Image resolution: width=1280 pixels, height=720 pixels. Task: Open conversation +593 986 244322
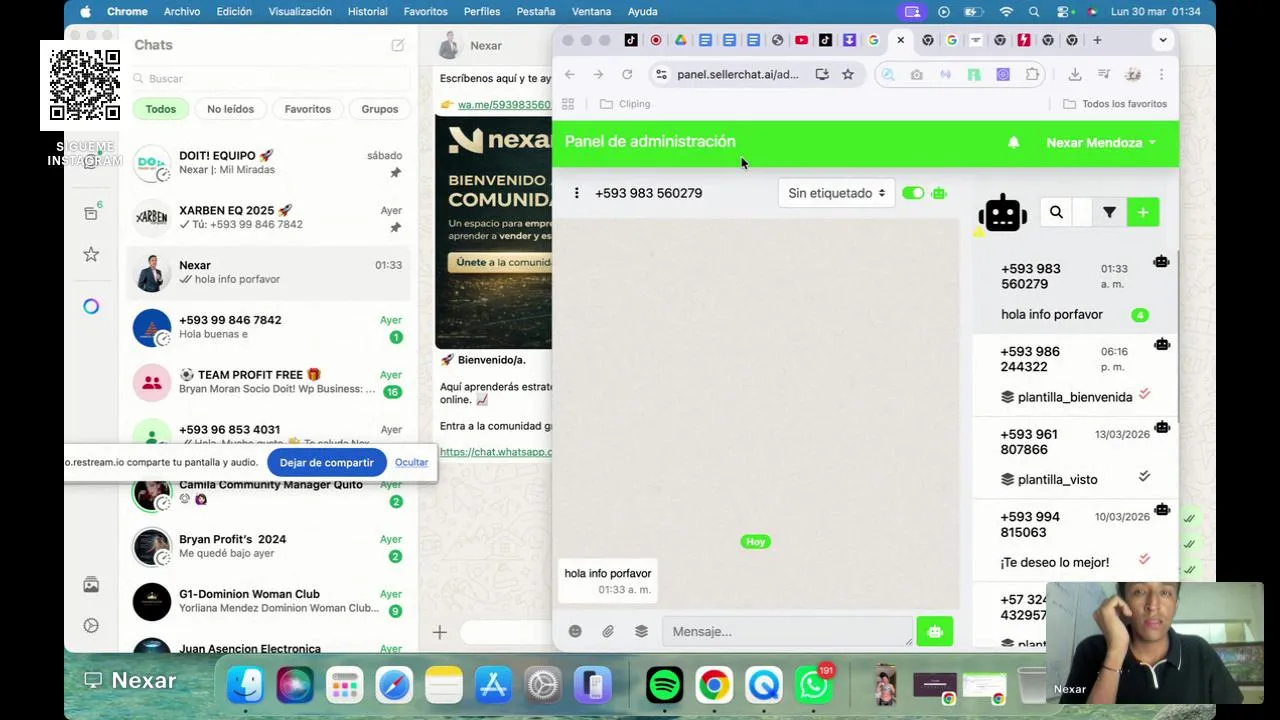pyautogui.click(x=1074, y=374)
